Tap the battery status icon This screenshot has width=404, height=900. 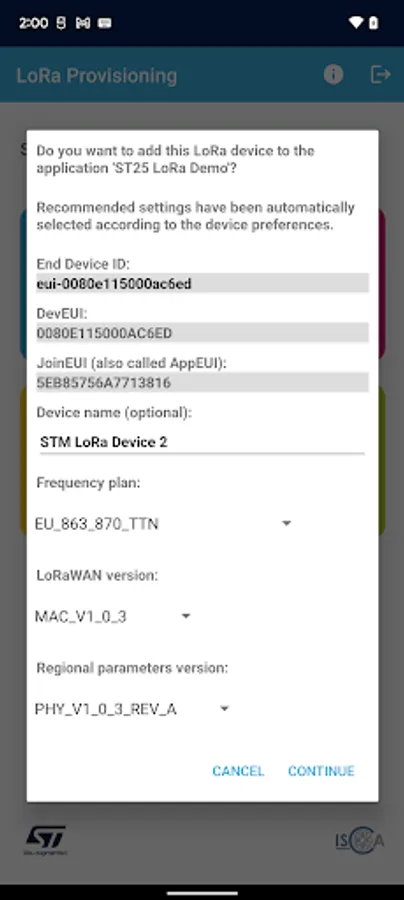pos(374,23)
